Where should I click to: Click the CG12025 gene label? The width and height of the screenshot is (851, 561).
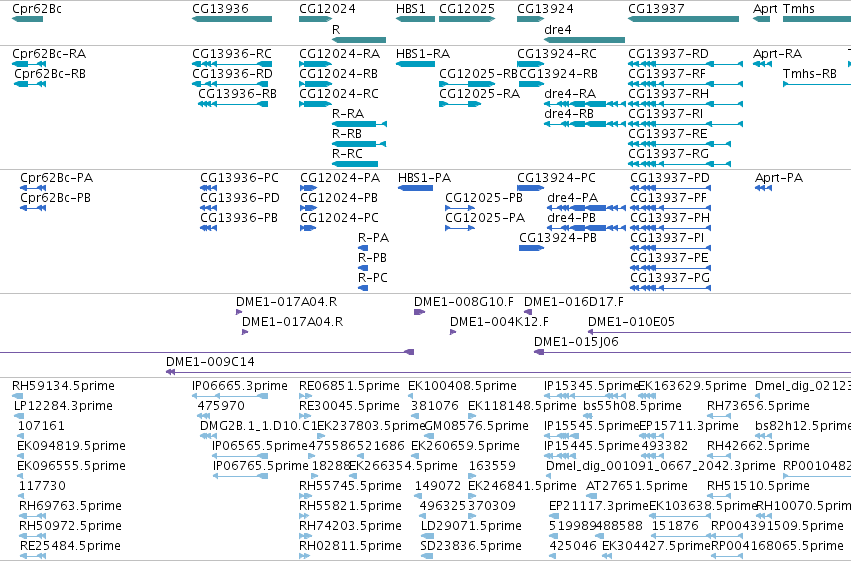pos(467,9)
